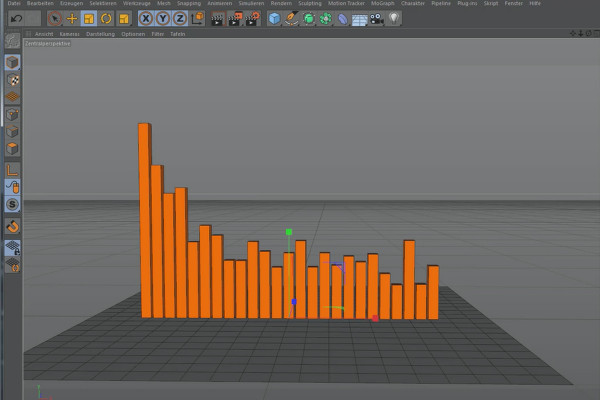Image resolution: width=600 pixels, height=400 pixels.
Task: Switch to Texture mode checkered cube
Action: 12,80
